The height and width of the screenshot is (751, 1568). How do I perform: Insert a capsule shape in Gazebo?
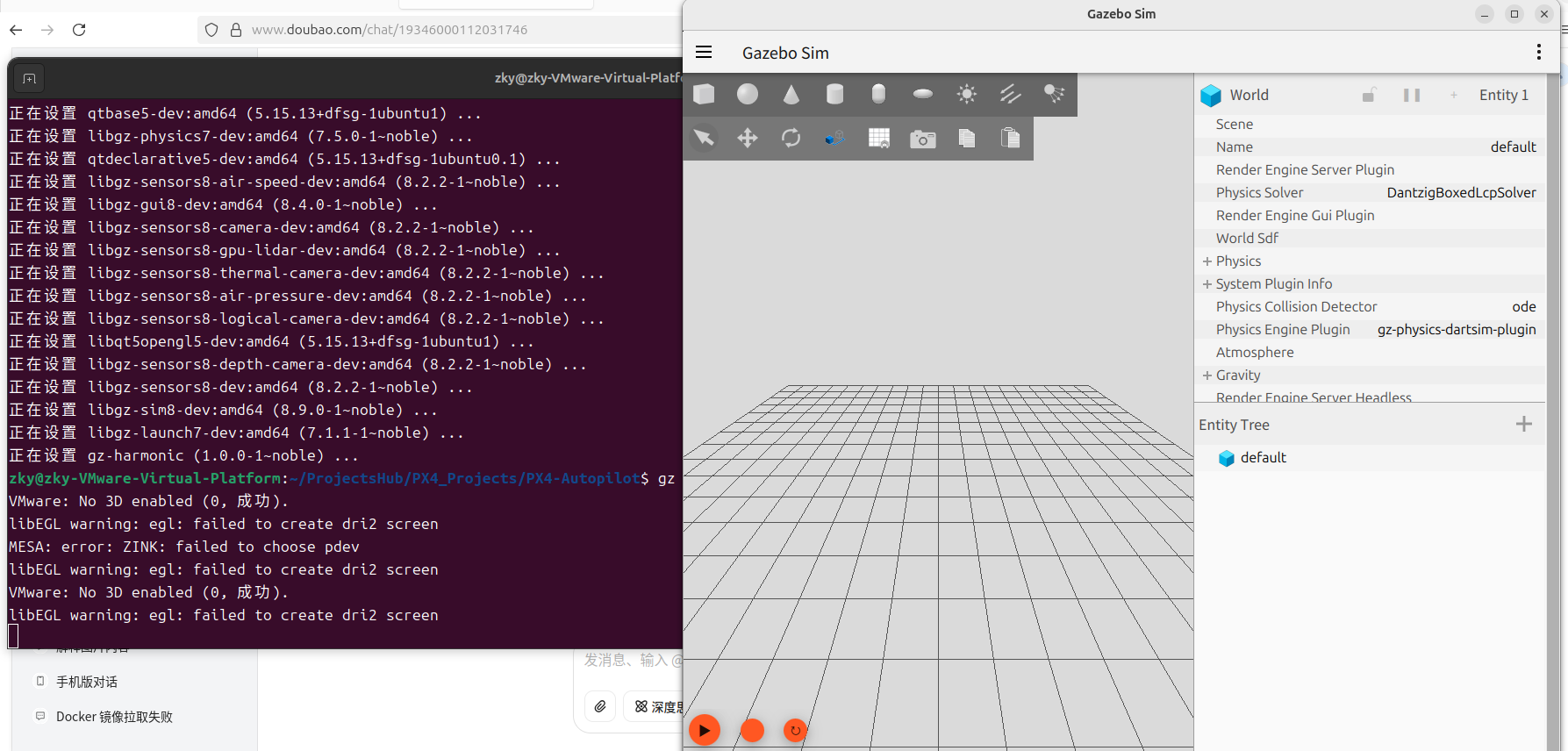pos(878,94)
